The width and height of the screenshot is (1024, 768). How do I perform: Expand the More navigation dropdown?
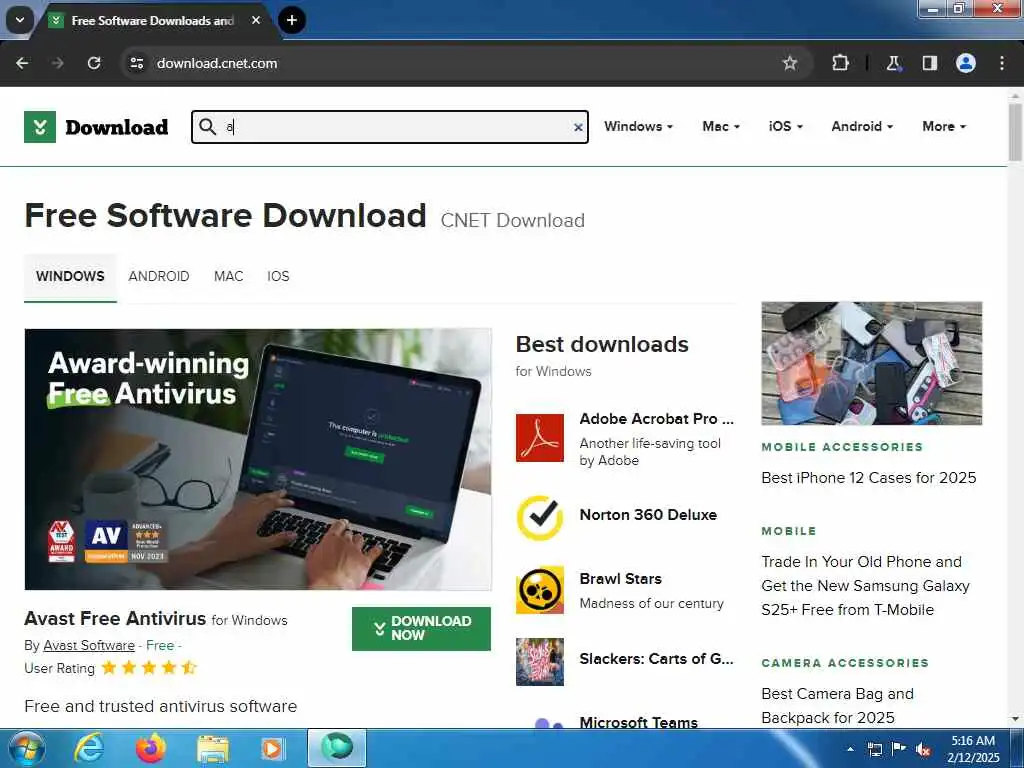(x=944, y=127)
